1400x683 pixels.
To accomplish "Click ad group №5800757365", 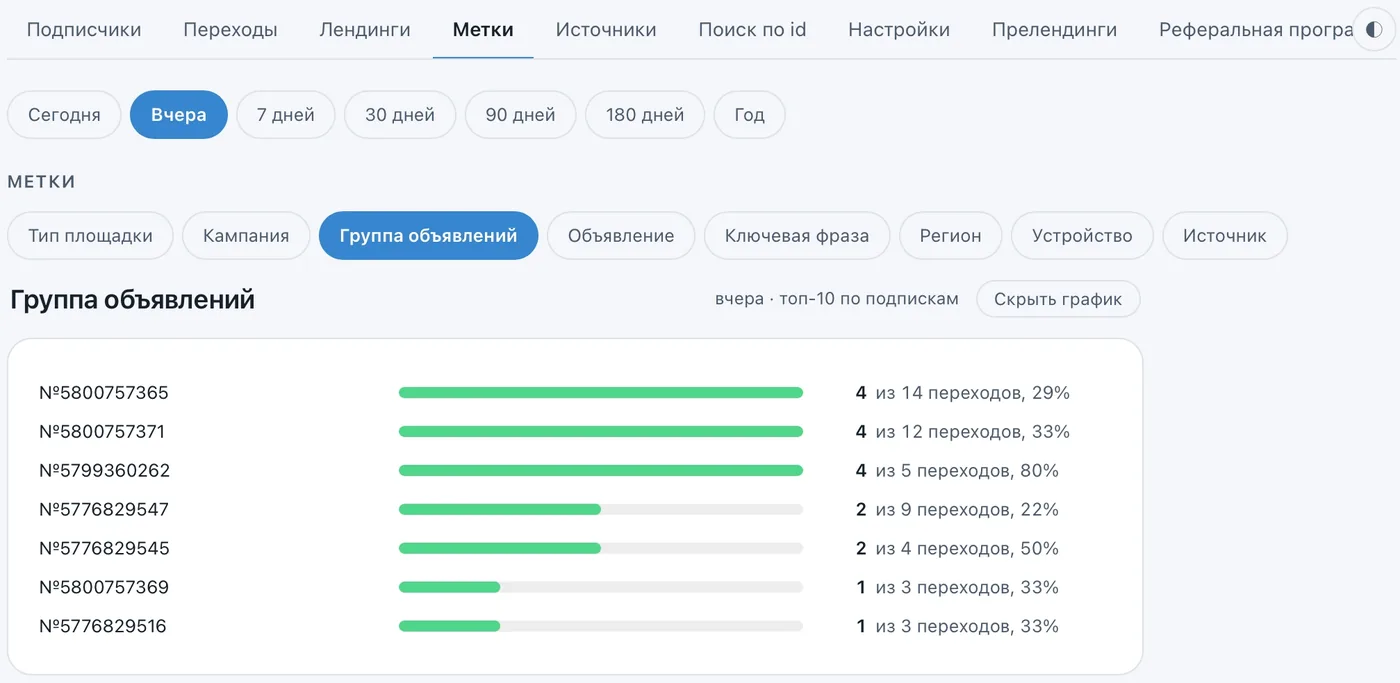I will (104, 393).
